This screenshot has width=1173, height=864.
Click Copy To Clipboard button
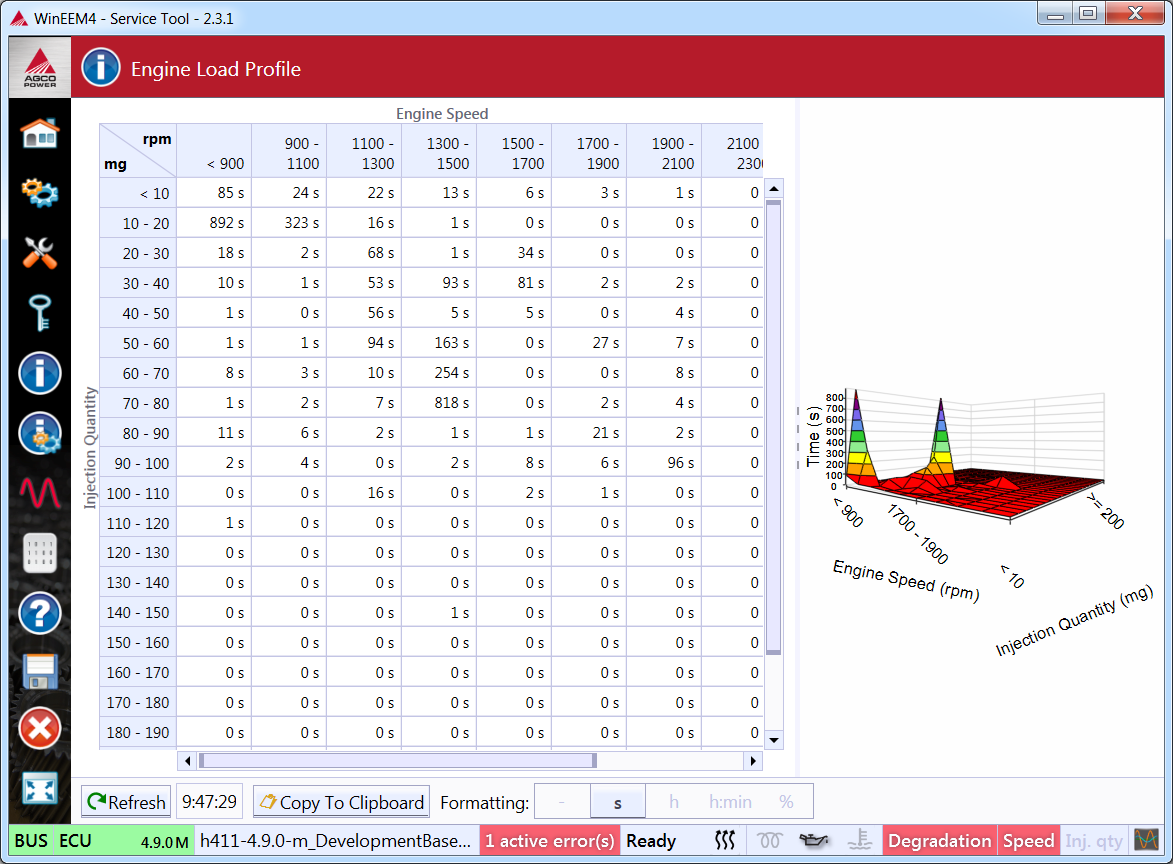click(x=341, y=802)
